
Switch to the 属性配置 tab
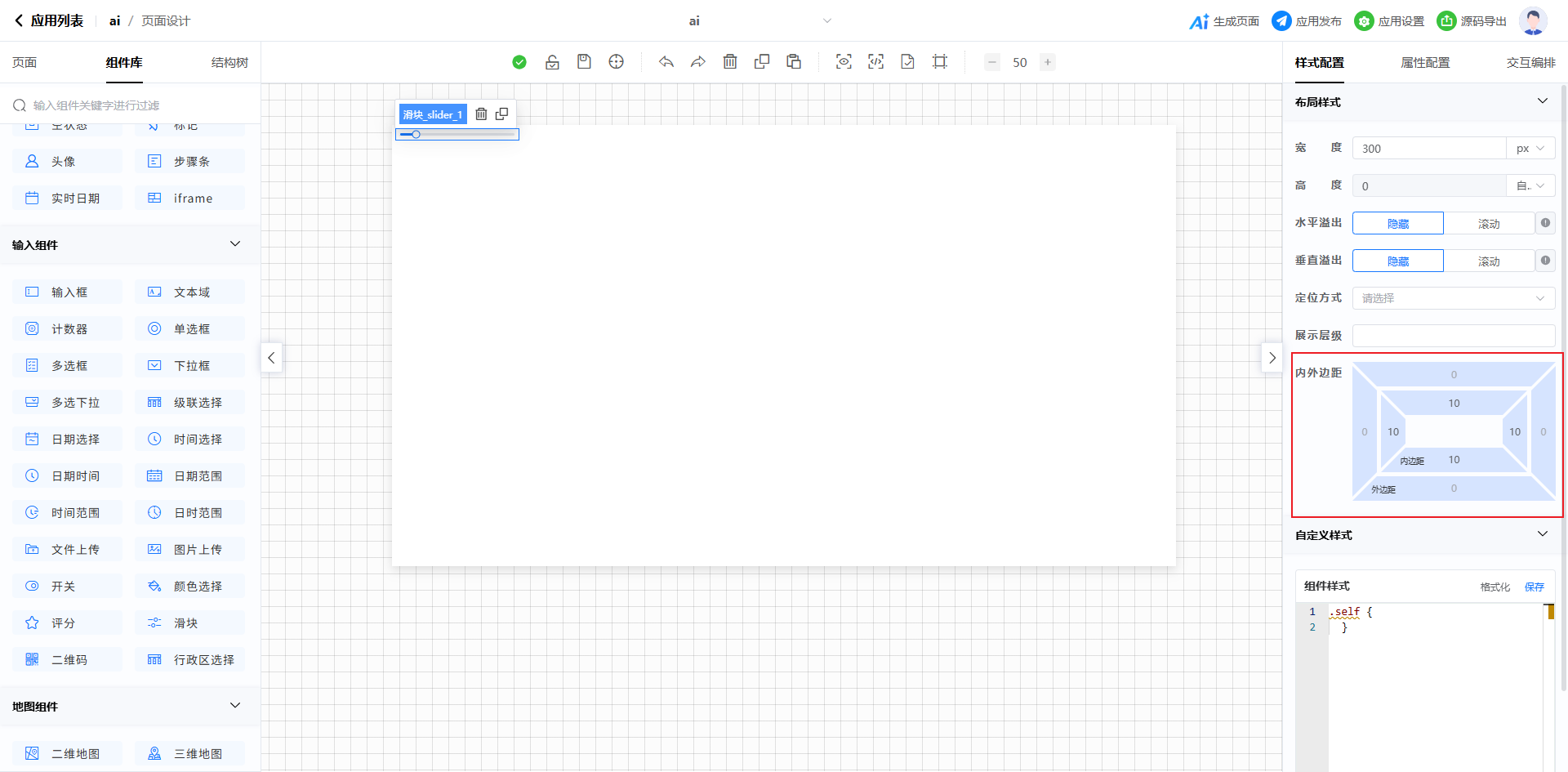click(1425, 63)
